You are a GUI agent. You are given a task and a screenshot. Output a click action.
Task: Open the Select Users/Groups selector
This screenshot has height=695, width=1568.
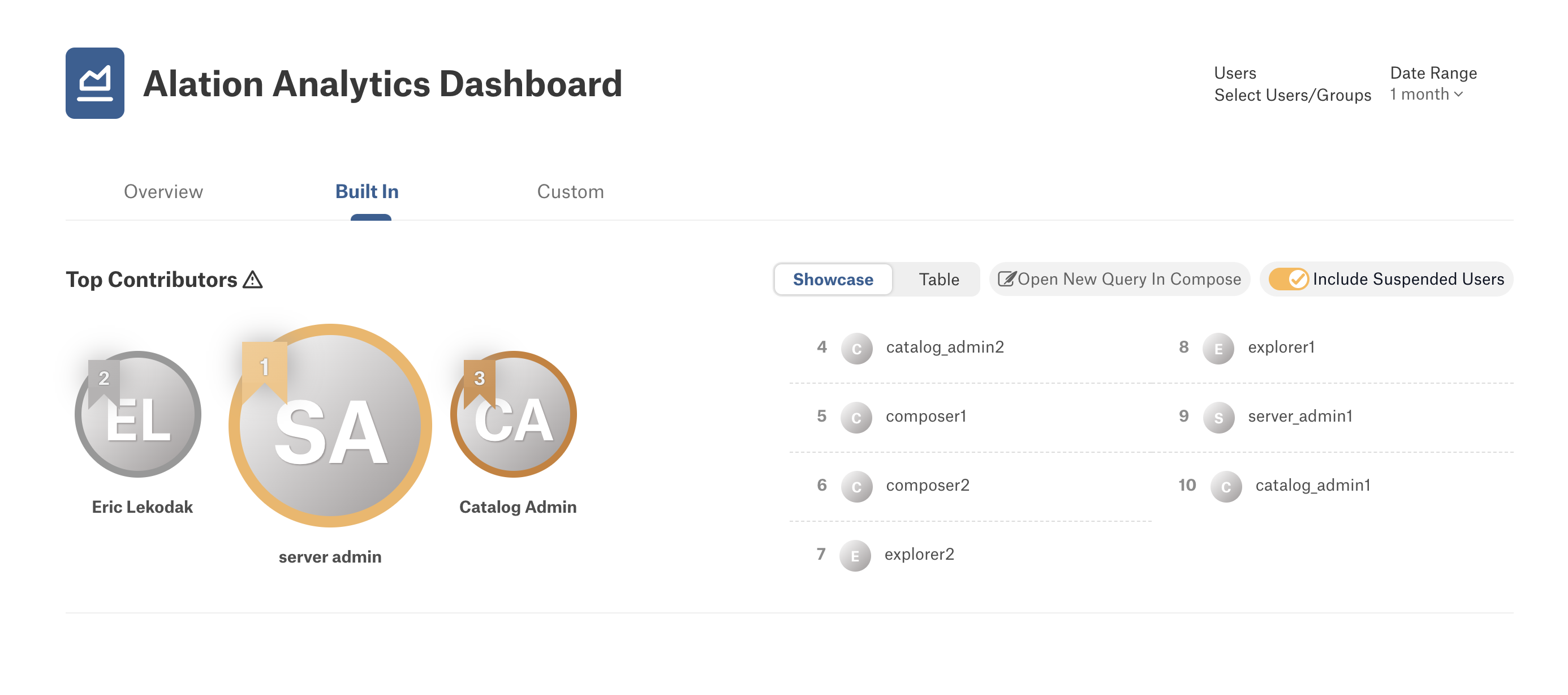point(1293,95)
